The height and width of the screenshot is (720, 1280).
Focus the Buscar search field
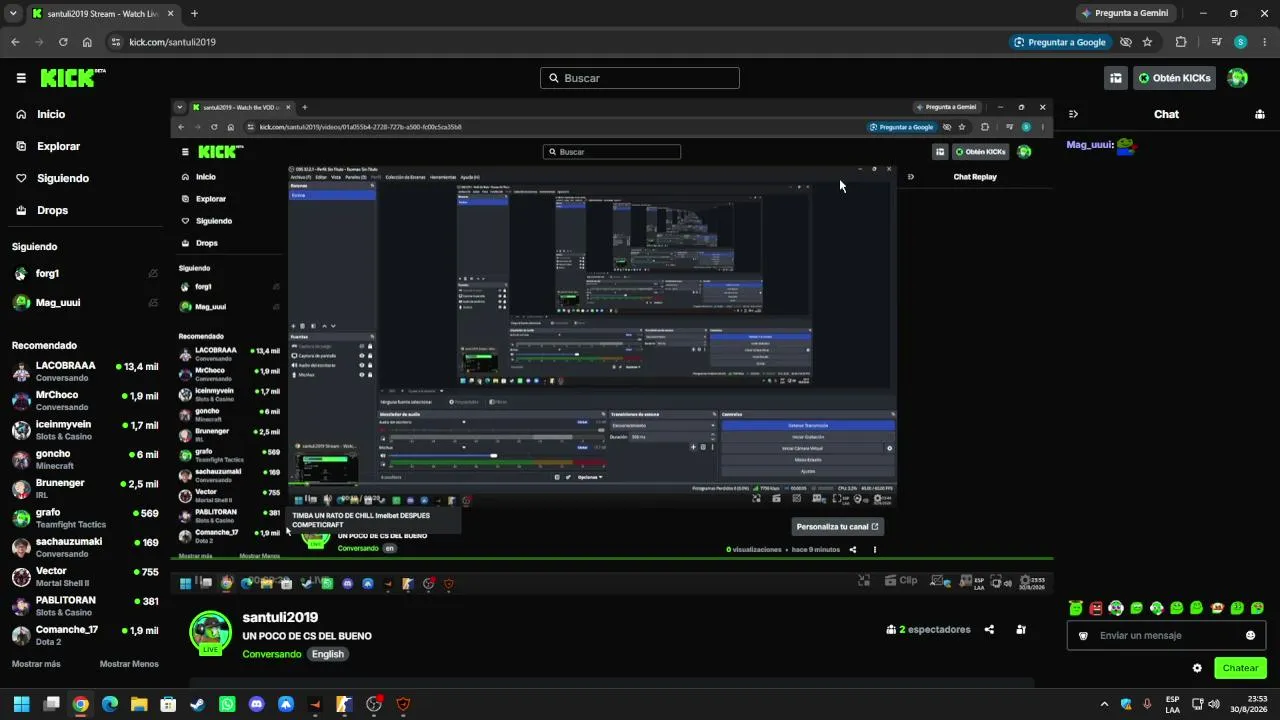click(640, 78)
